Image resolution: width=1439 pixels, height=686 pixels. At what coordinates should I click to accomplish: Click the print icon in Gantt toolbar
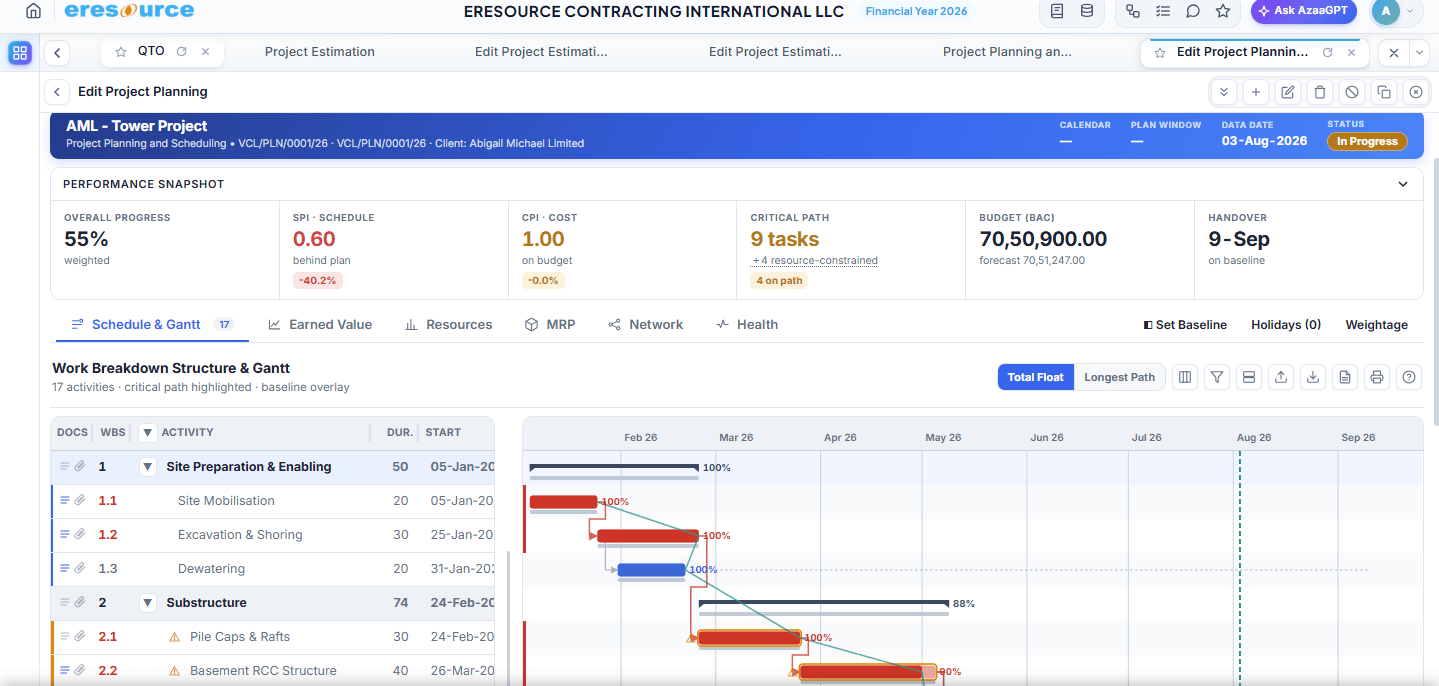(1377, 377)
